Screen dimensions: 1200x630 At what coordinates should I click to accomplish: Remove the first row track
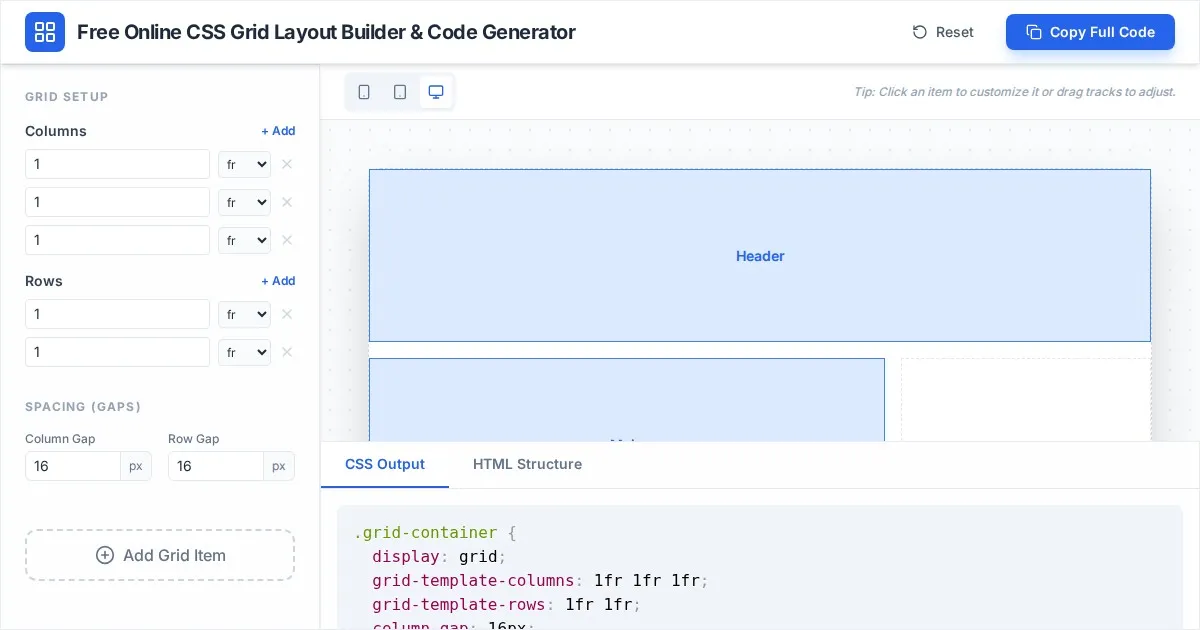pyautogui.click(x=287, y=314)
